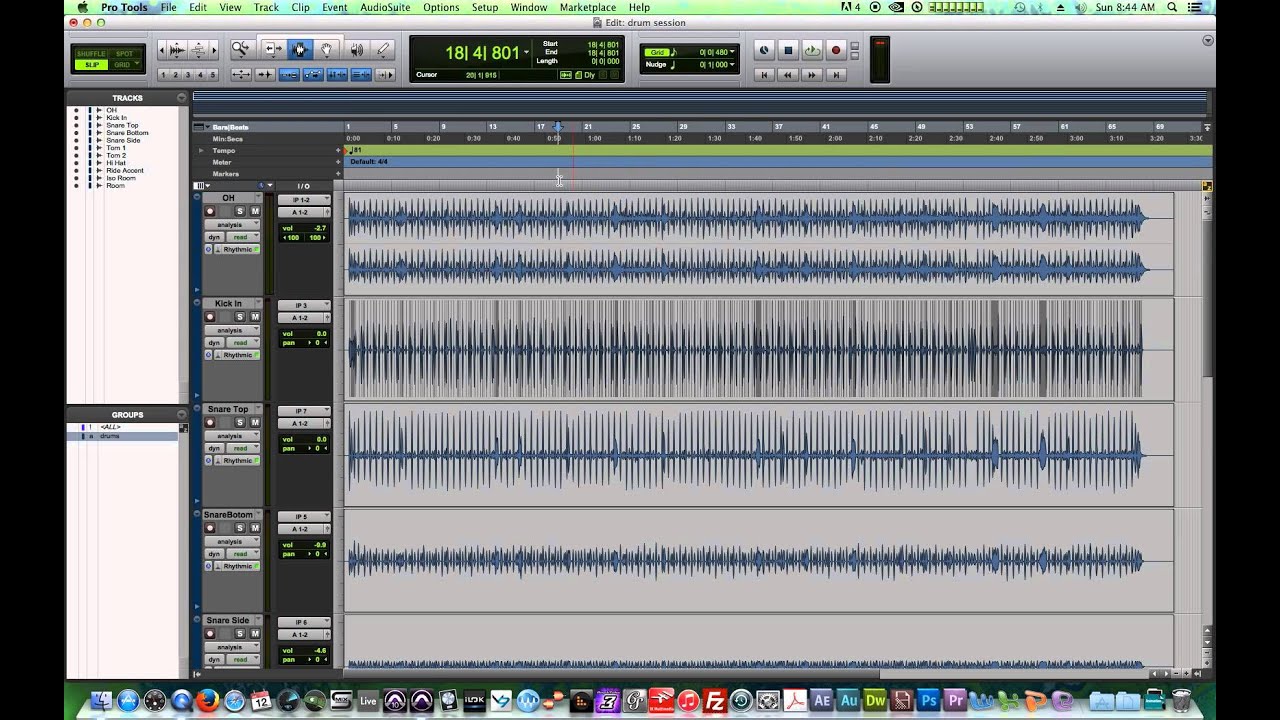Click the Play button in transport
Screen dimensions: 1280x720
(x=812, y=50)
